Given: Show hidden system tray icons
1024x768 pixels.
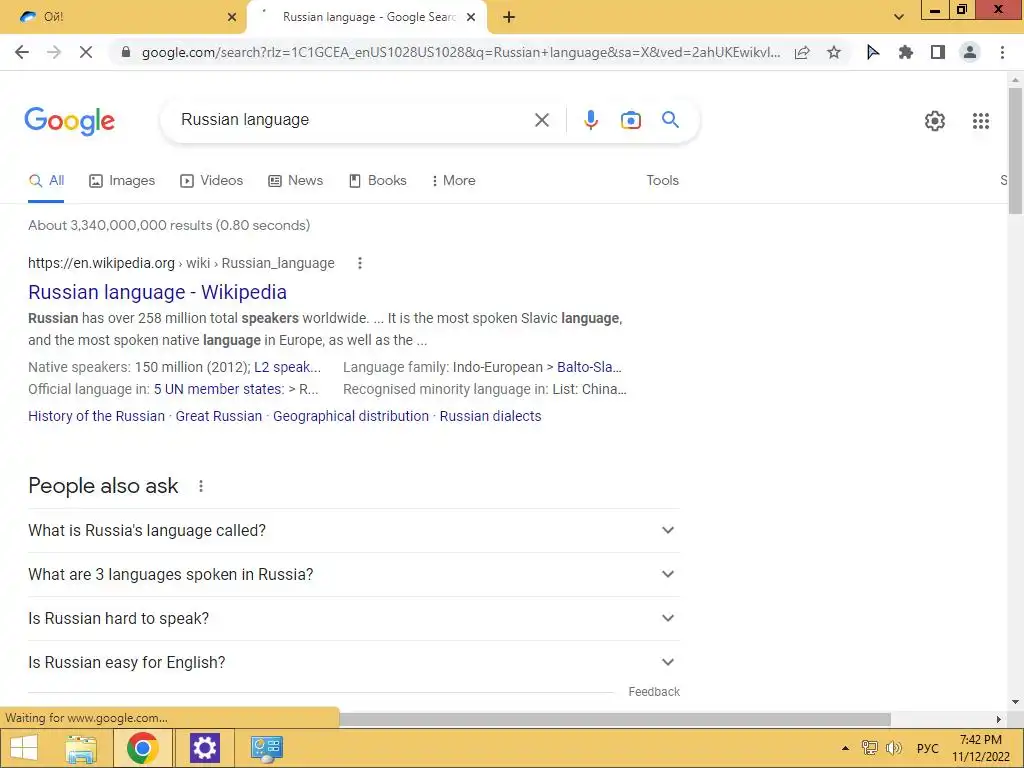Looking at the screenshot, I should 845,748.
